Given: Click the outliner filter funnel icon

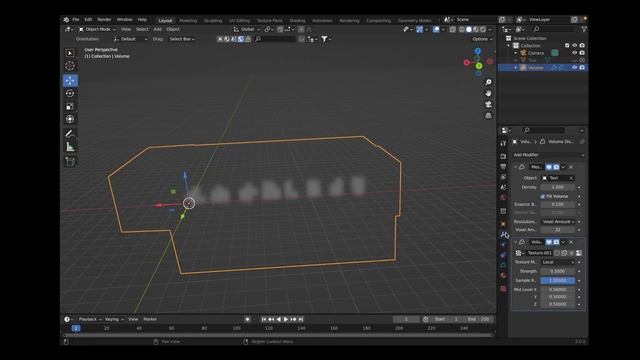Looking at the screenshot, I should point(584,29).
